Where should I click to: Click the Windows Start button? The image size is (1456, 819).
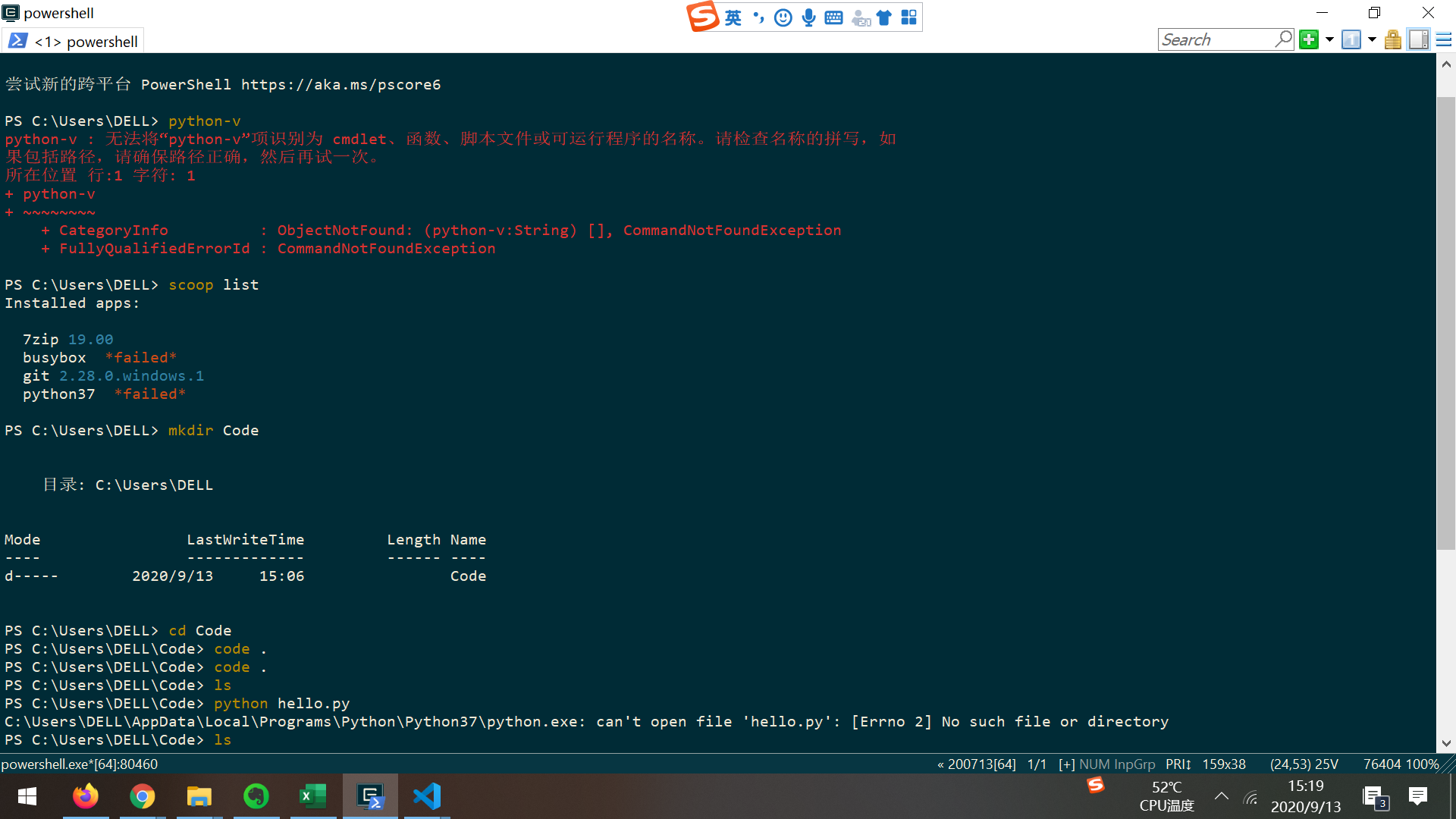(x=26, y=796)
